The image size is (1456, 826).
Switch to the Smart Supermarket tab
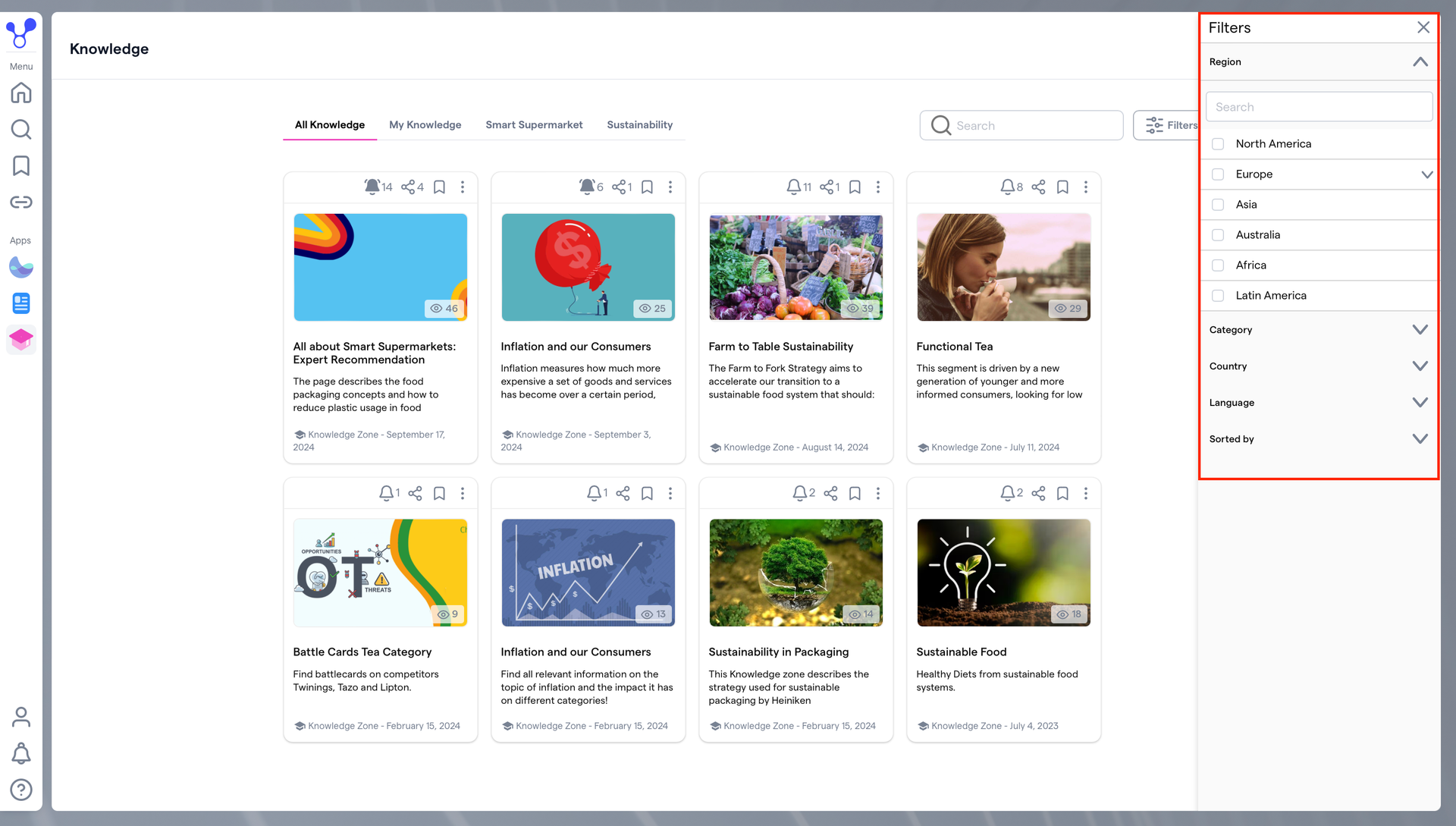point(534,124)
